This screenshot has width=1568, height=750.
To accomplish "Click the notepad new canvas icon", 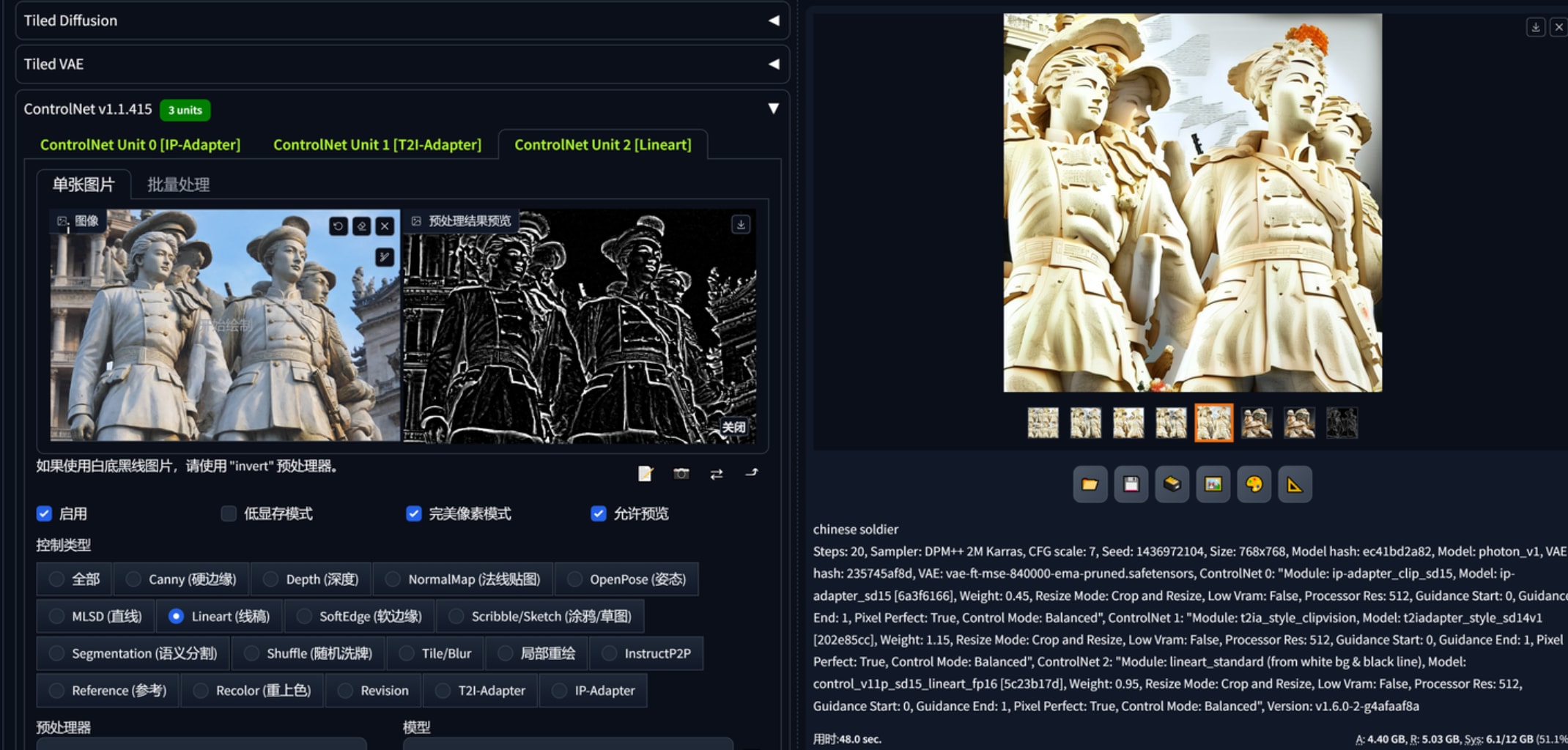I will point(646,474).
